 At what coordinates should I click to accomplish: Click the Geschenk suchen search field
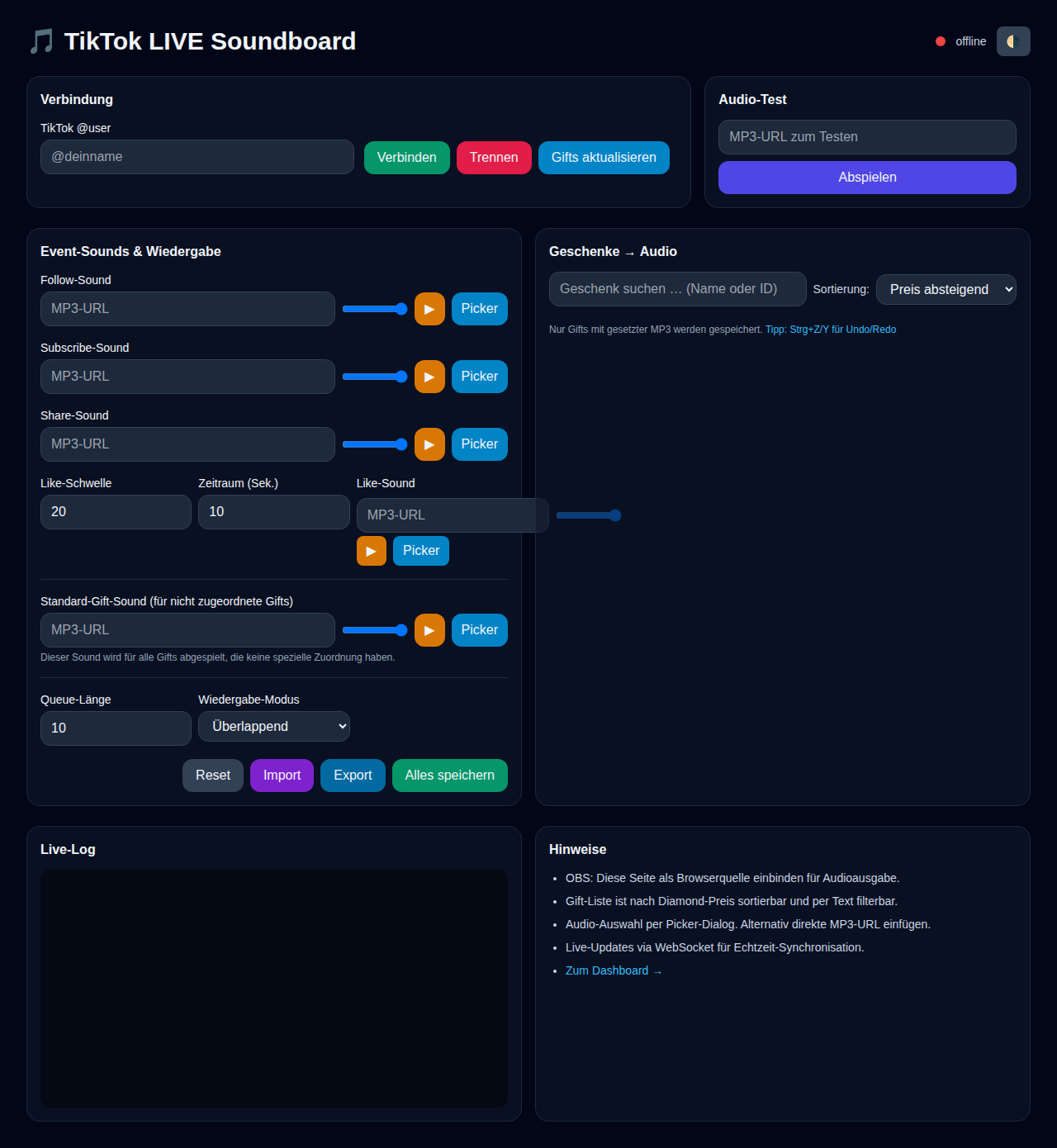click(x=677, y=288)
